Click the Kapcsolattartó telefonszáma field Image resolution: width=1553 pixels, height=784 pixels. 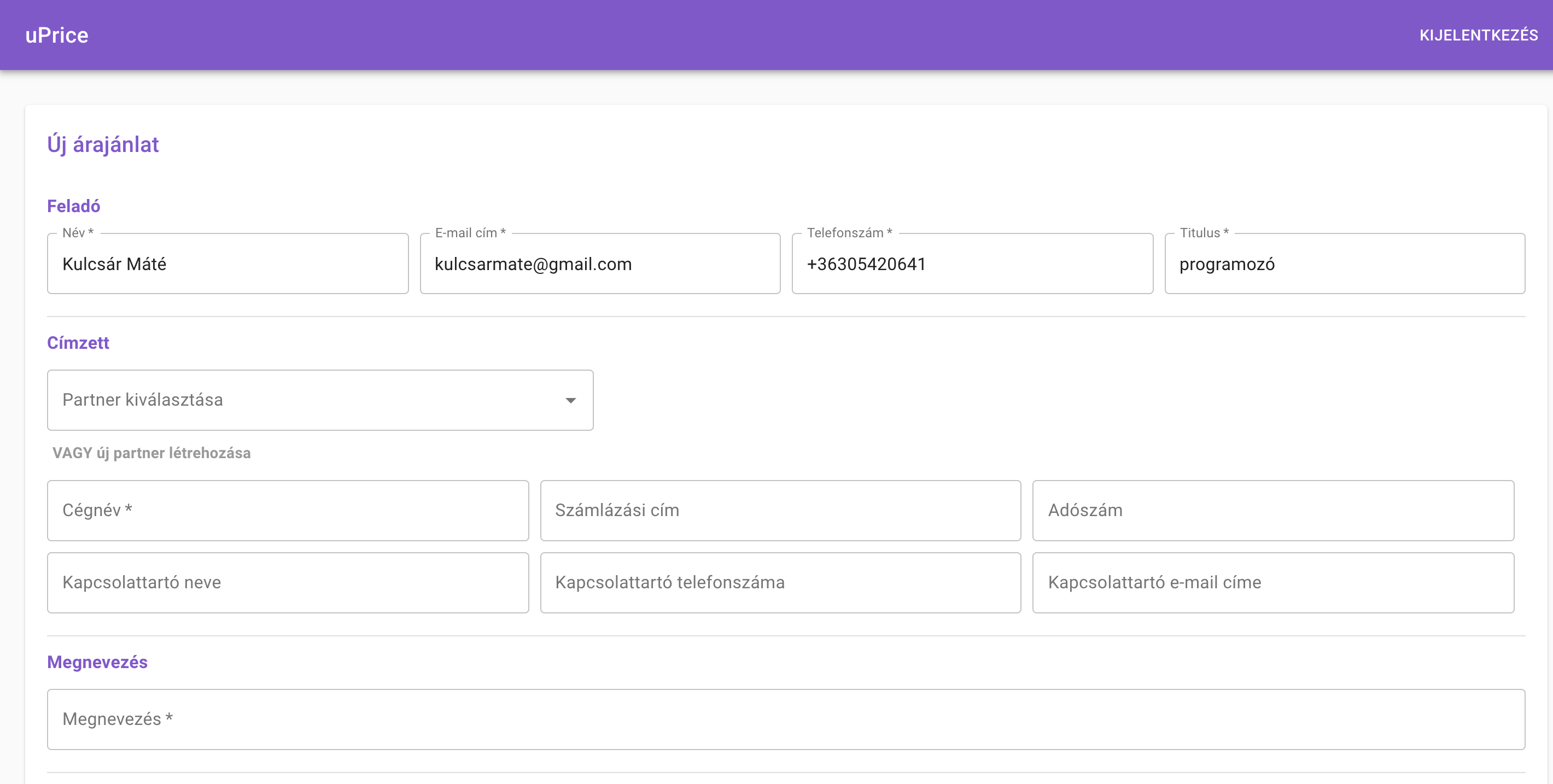tap(780, 583)
